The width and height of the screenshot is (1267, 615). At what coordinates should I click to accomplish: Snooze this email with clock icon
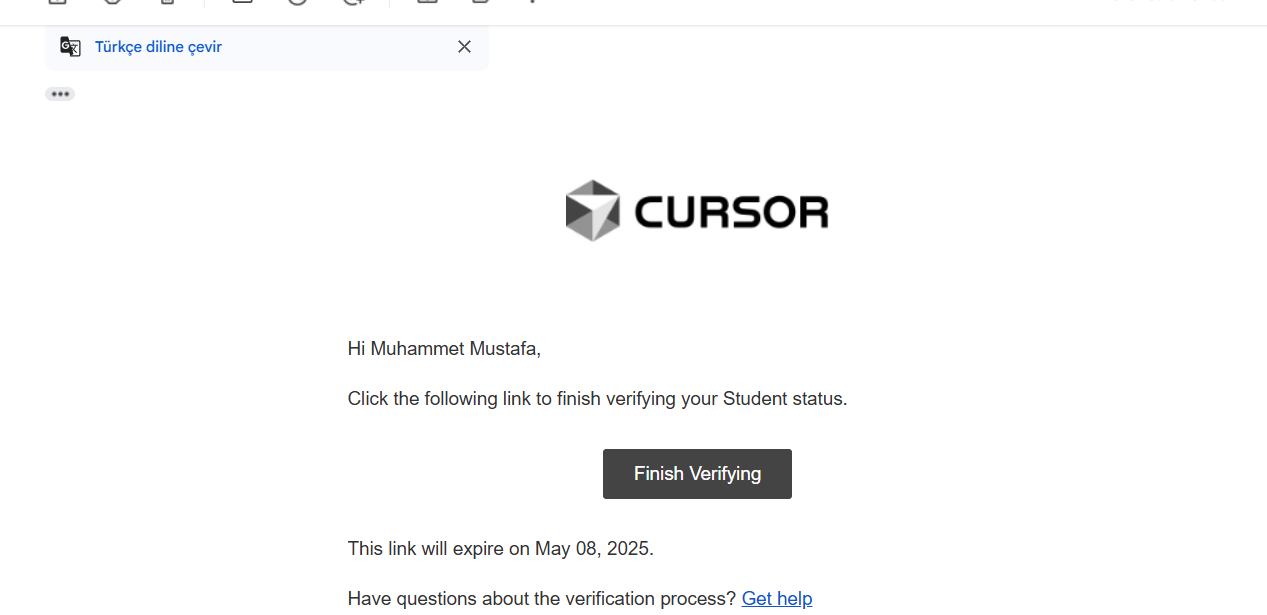point(297,2)
